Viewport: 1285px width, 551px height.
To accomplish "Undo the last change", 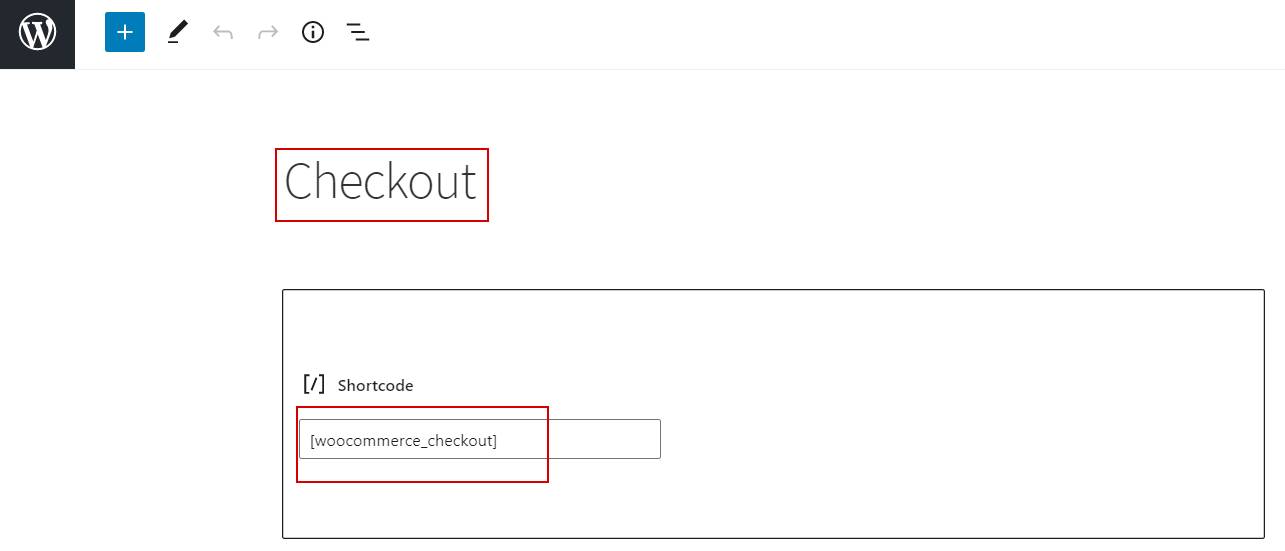I will click(223, 33).
